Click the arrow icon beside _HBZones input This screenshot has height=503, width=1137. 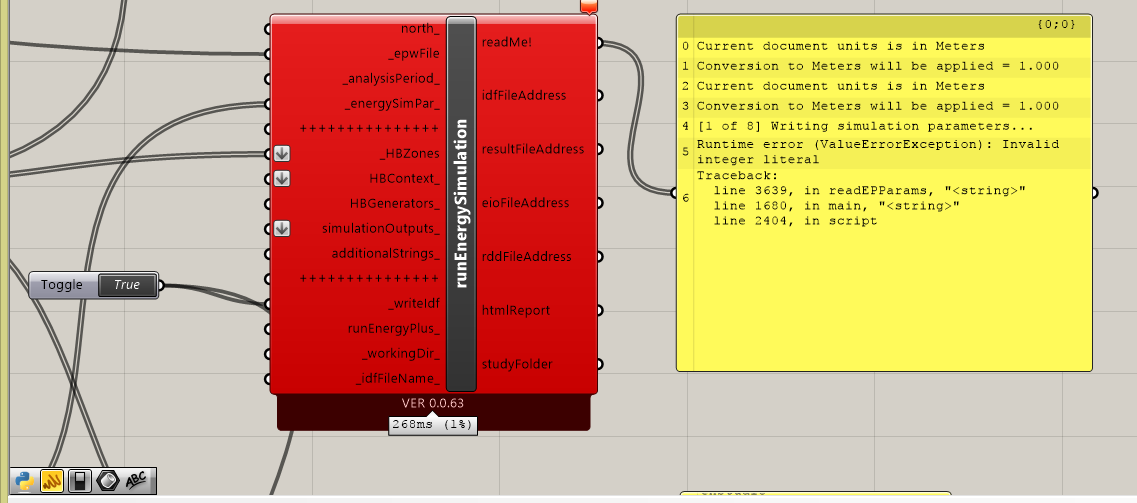click(x=281, y=154)
